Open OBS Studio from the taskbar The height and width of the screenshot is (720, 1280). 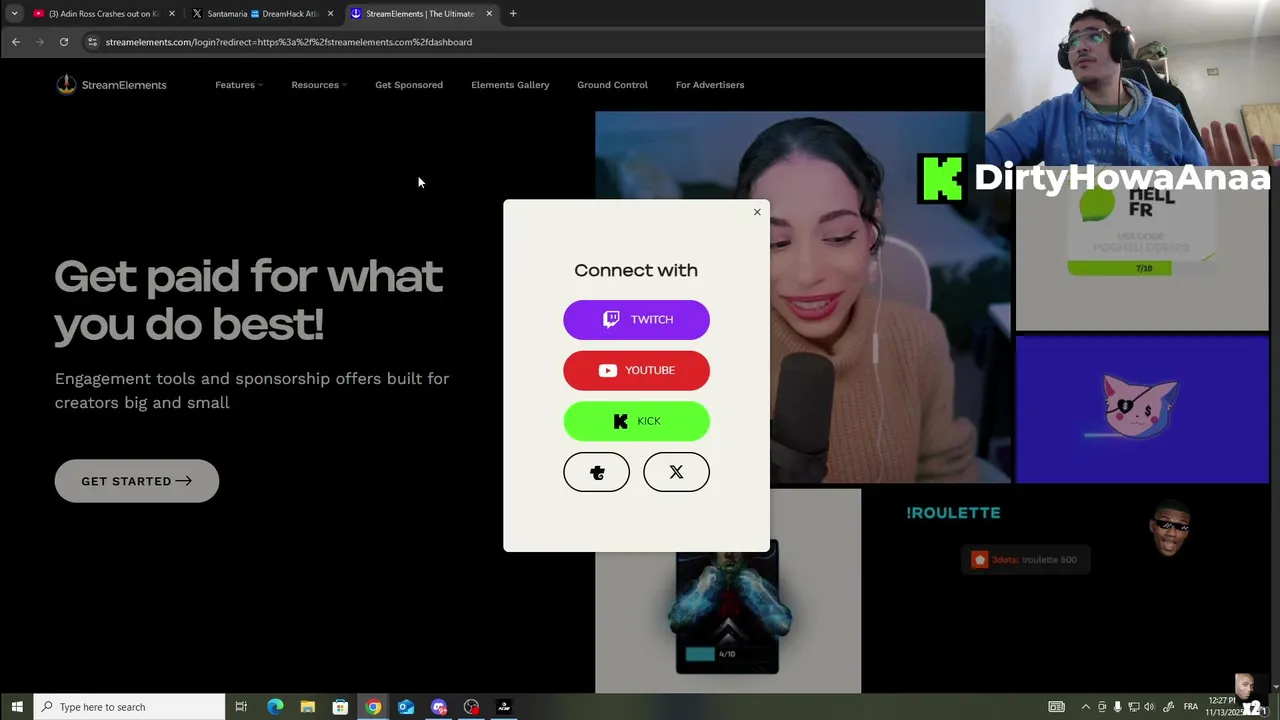[471, 707]
